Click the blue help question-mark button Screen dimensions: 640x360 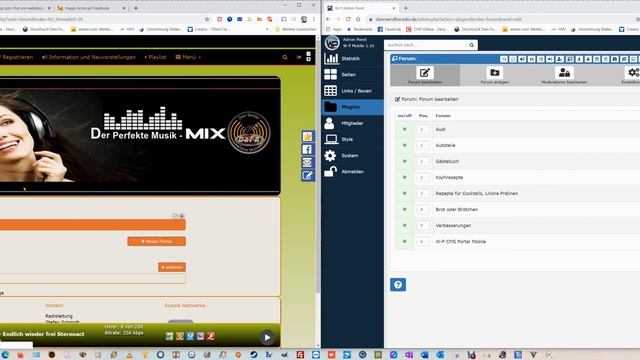coord(398,285)
